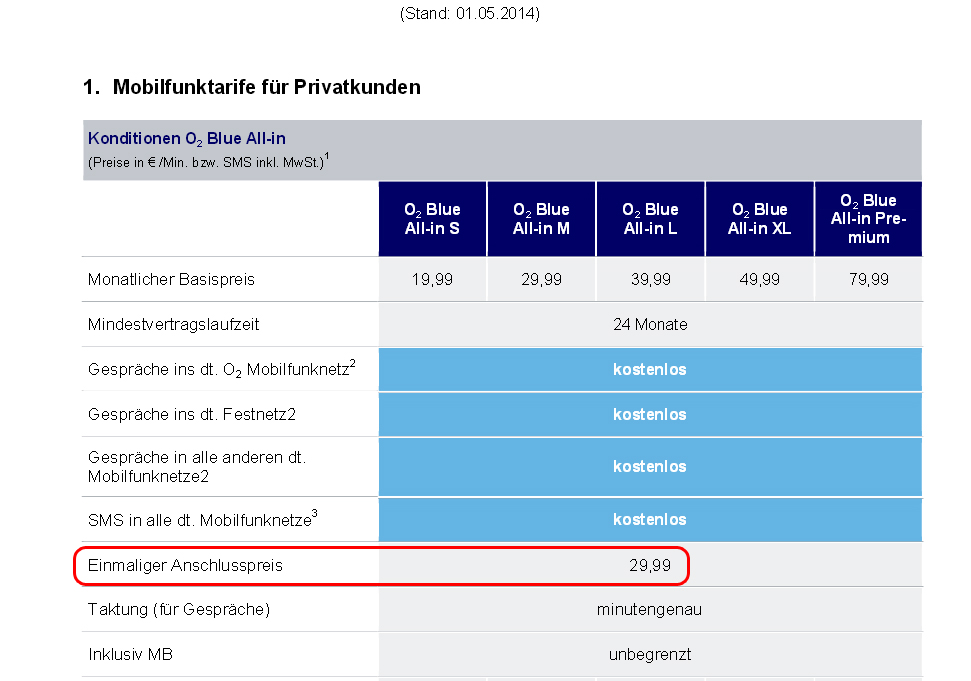Image resolution: width=971 pixels, height=681 pixels.
Task: Click the price 39,99 for All-in L
Action: coord(650,279)
